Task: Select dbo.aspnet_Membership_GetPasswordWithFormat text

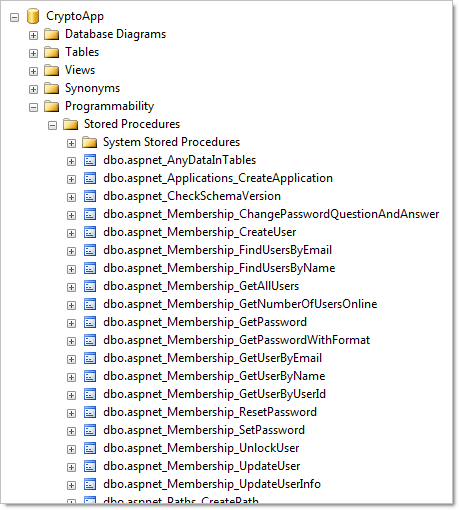Action: 236,340
